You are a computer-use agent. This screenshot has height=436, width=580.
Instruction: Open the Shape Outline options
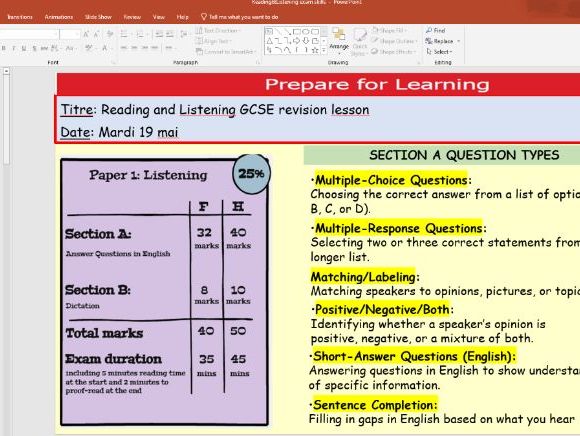click(x=394, y=41)
